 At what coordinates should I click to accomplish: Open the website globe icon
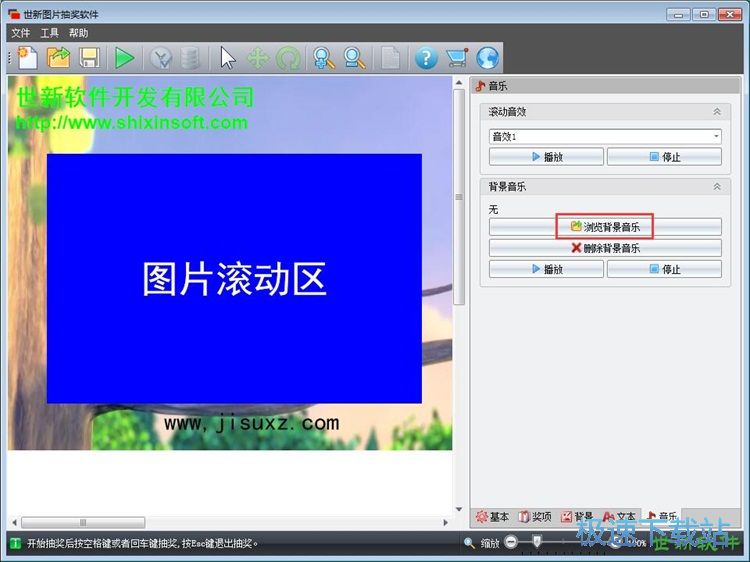(487, 58)
